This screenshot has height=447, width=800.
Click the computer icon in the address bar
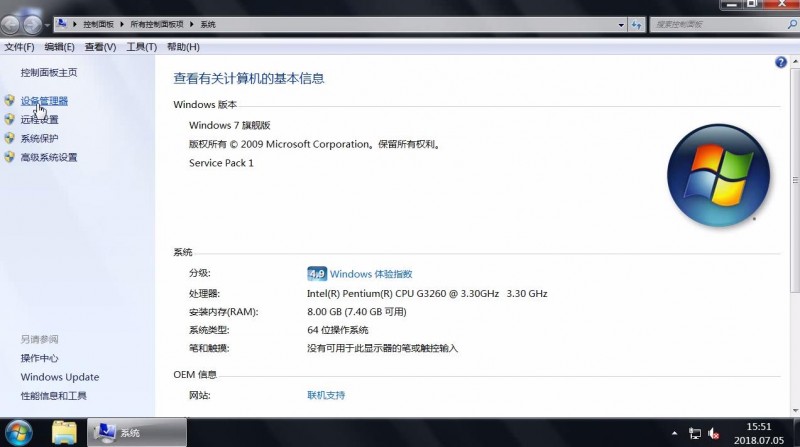coord(61,24)
